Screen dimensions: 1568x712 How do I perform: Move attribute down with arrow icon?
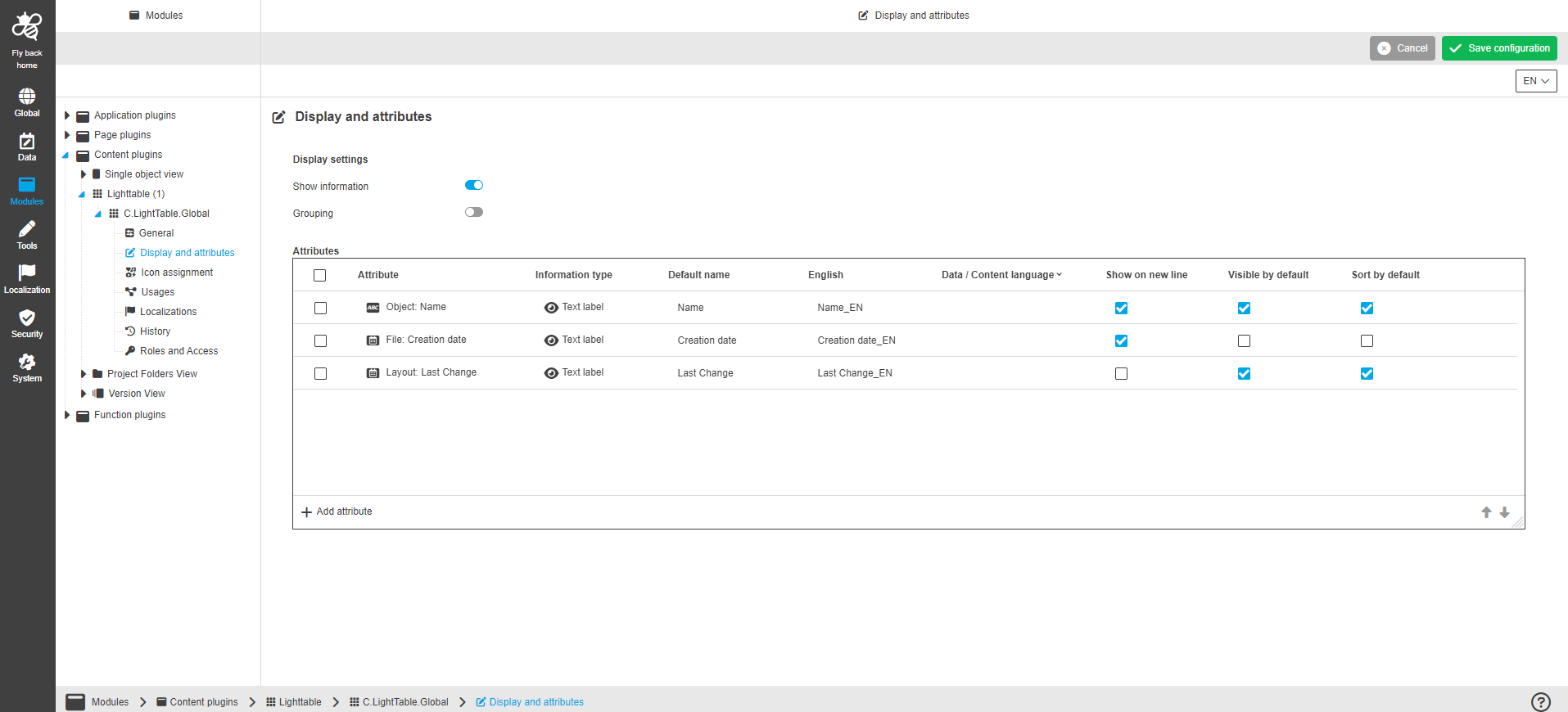1504,512
